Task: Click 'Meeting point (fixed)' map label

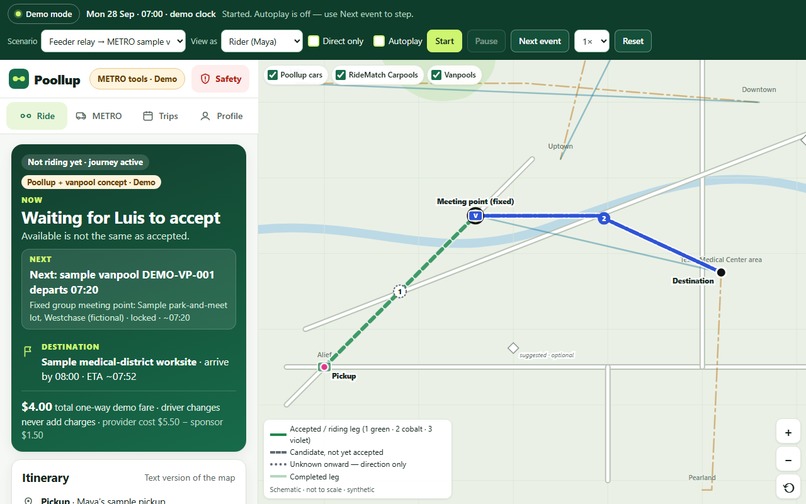Action: pyautogui.click(x=475, y=202)
